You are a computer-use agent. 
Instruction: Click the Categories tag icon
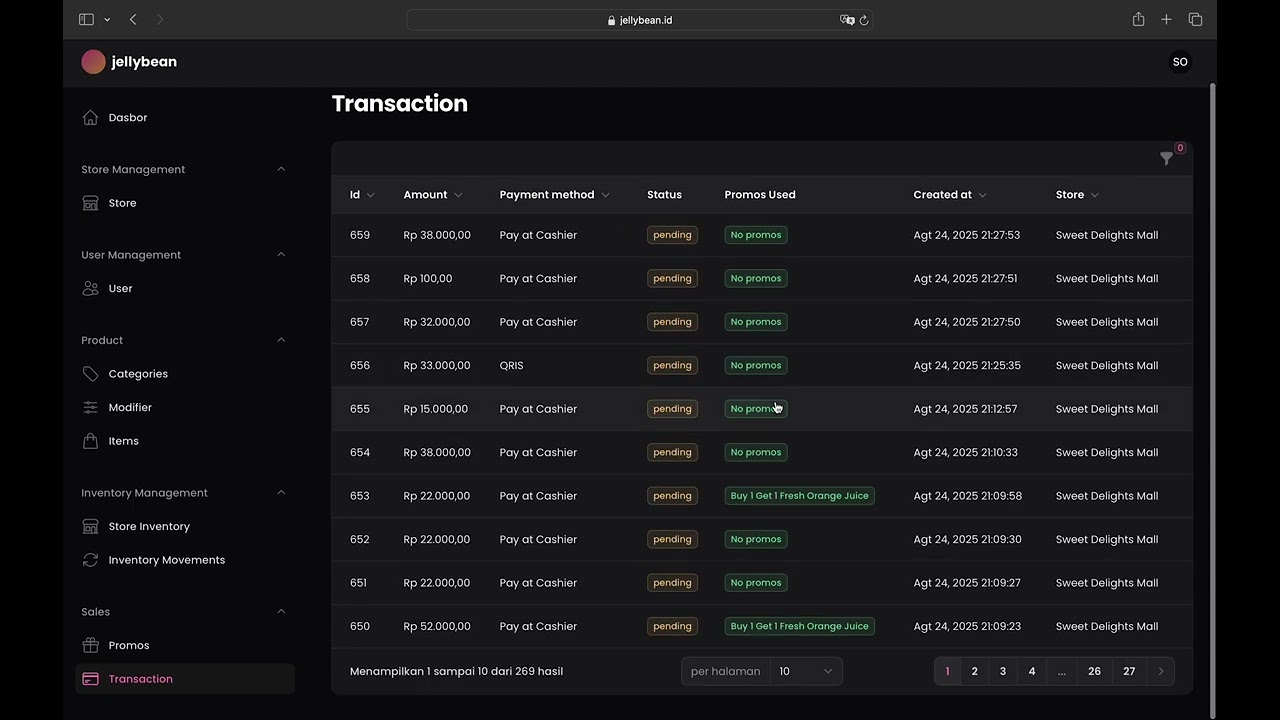coord(91,374)
